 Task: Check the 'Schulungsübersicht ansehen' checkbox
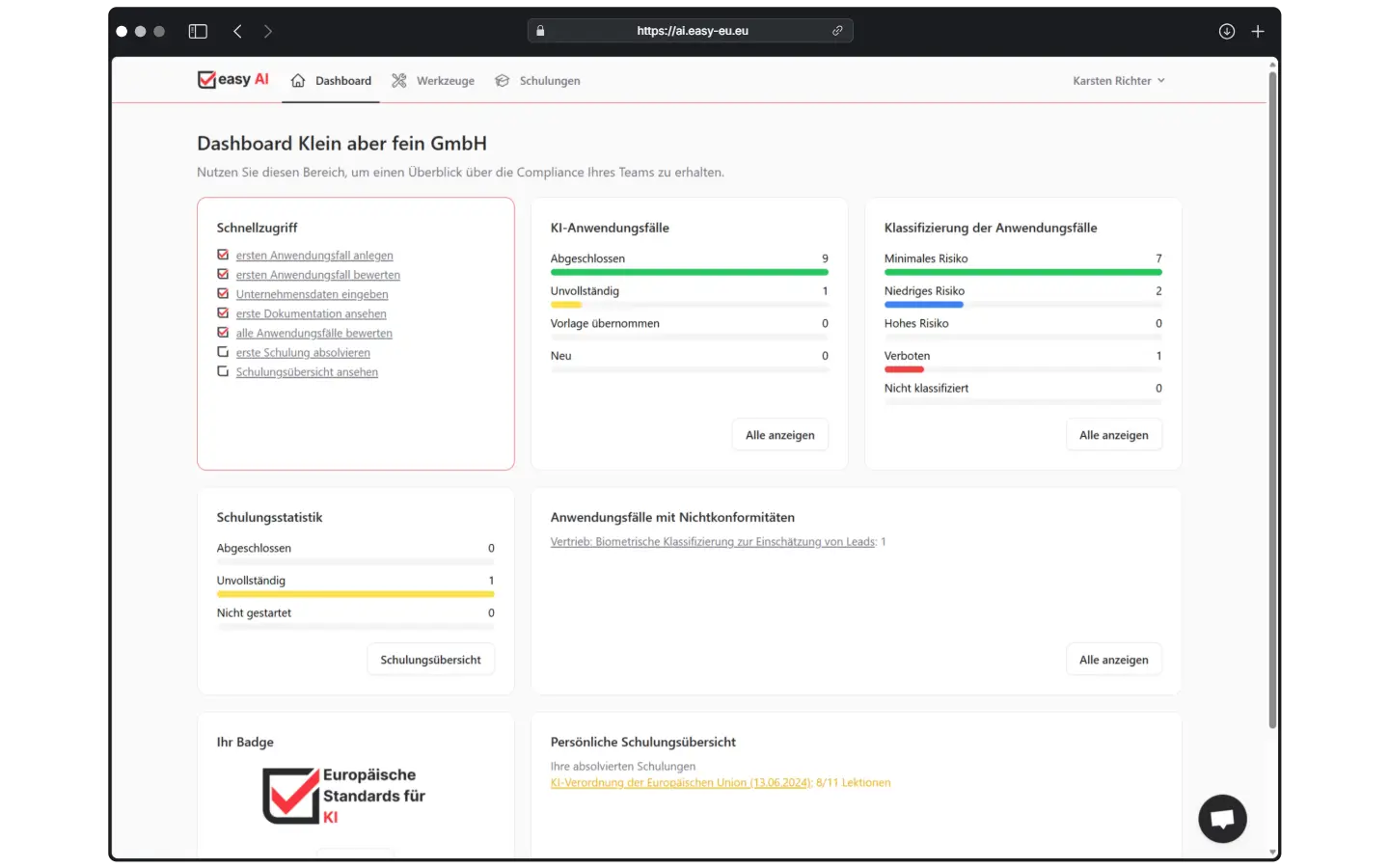[x=223, y=371]
